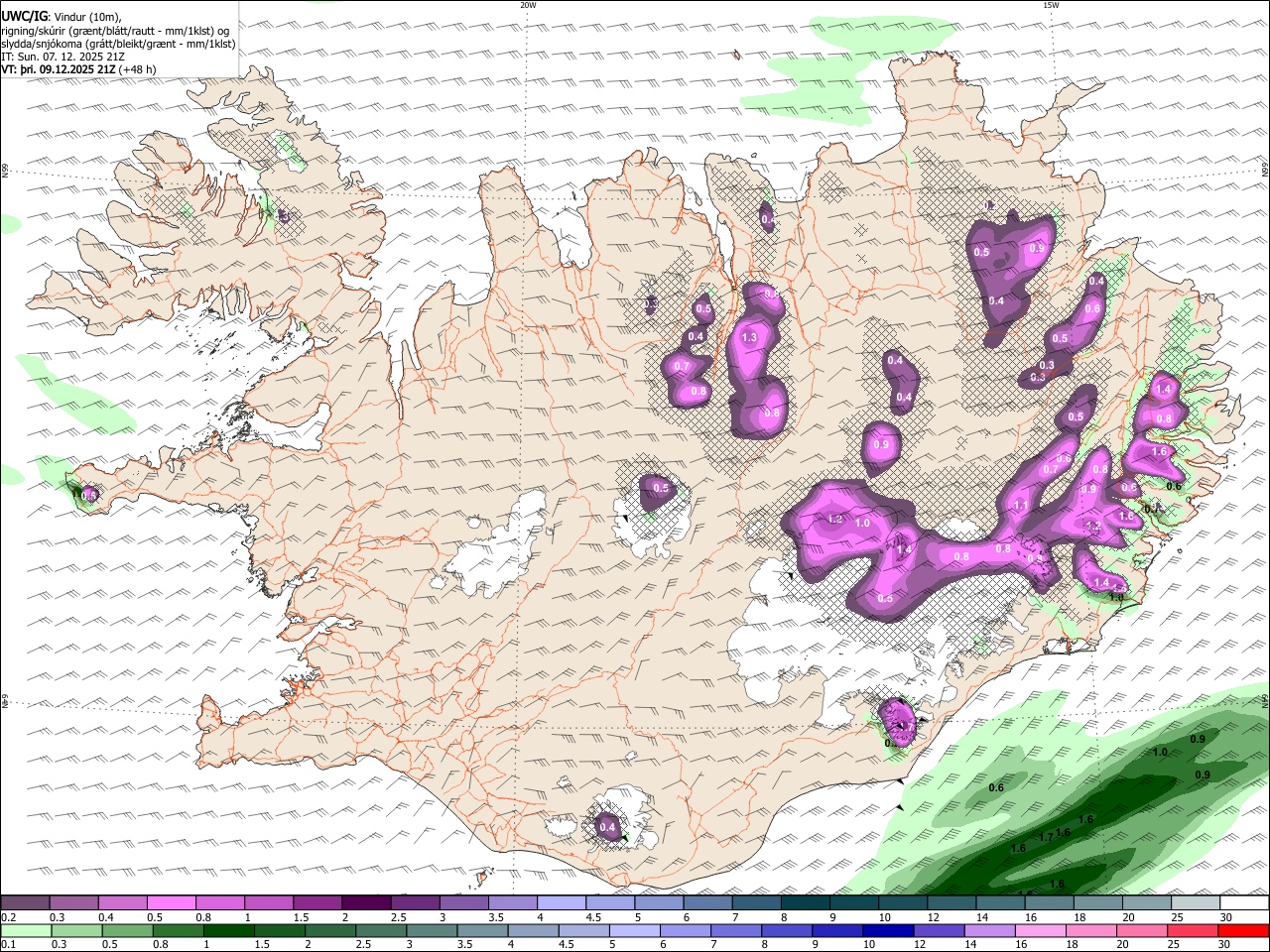Click the 'rigning/skúrir' legend description line
Viewport: 1270px width, 952px height.
pos(114,30)
